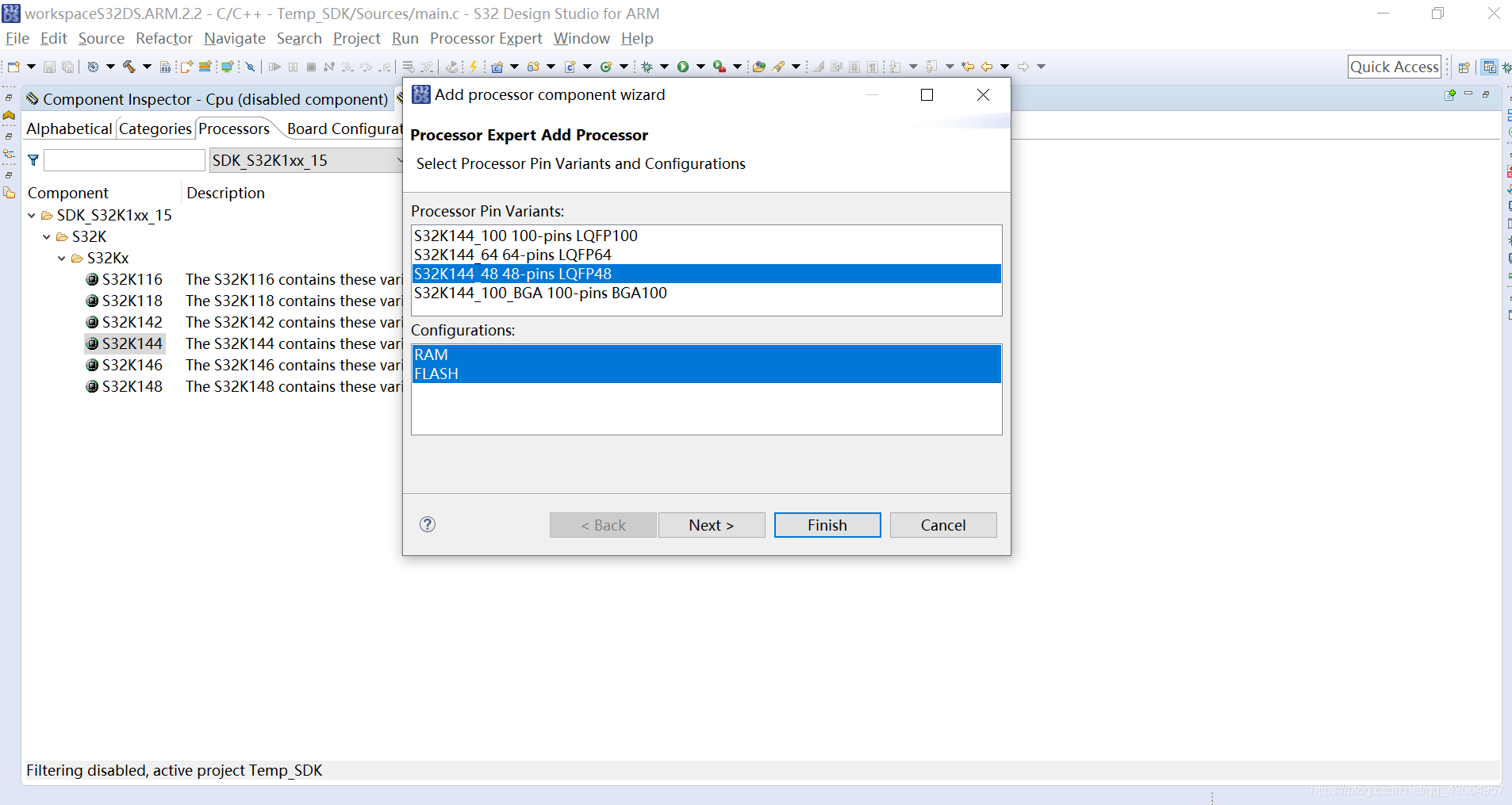
Task: Click the Component column header
Action: [68, 193]
